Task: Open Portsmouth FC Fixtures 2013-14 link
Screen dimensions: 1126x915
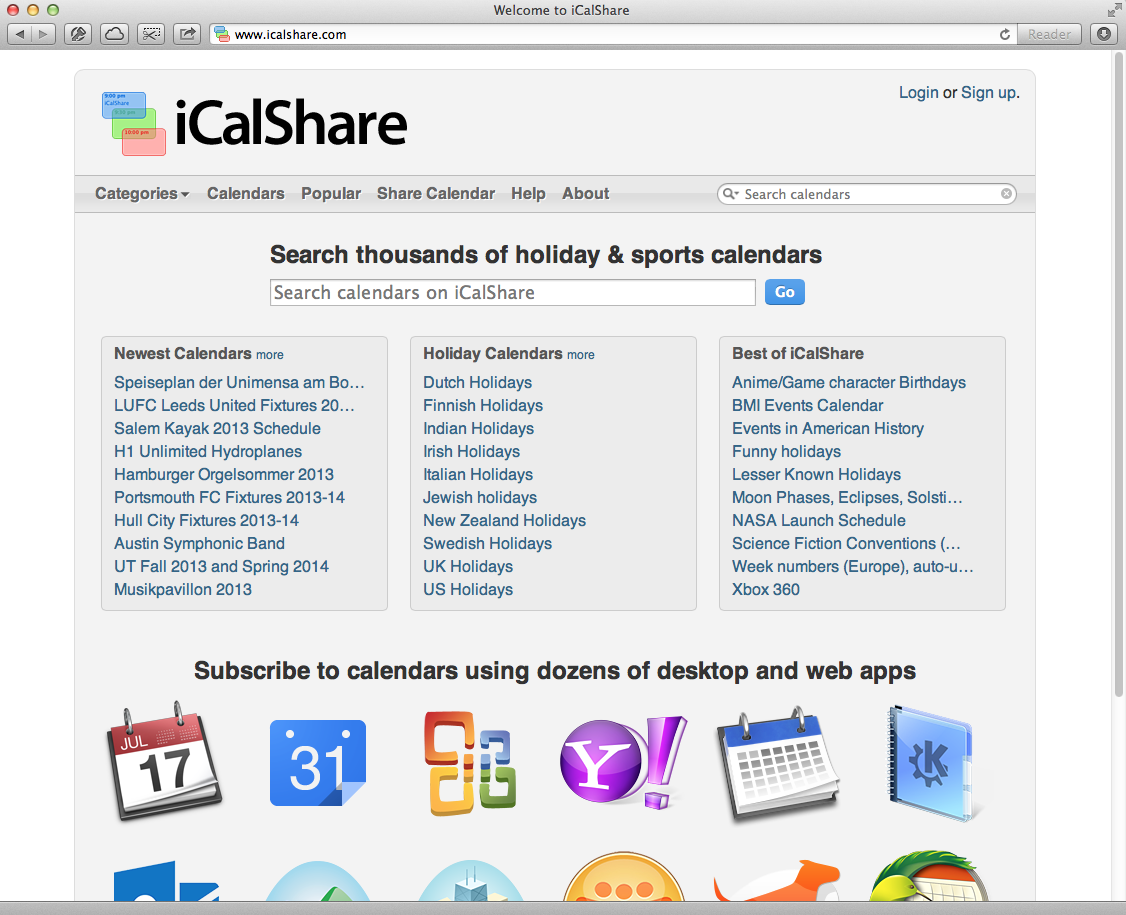Action: pos(230,497)
